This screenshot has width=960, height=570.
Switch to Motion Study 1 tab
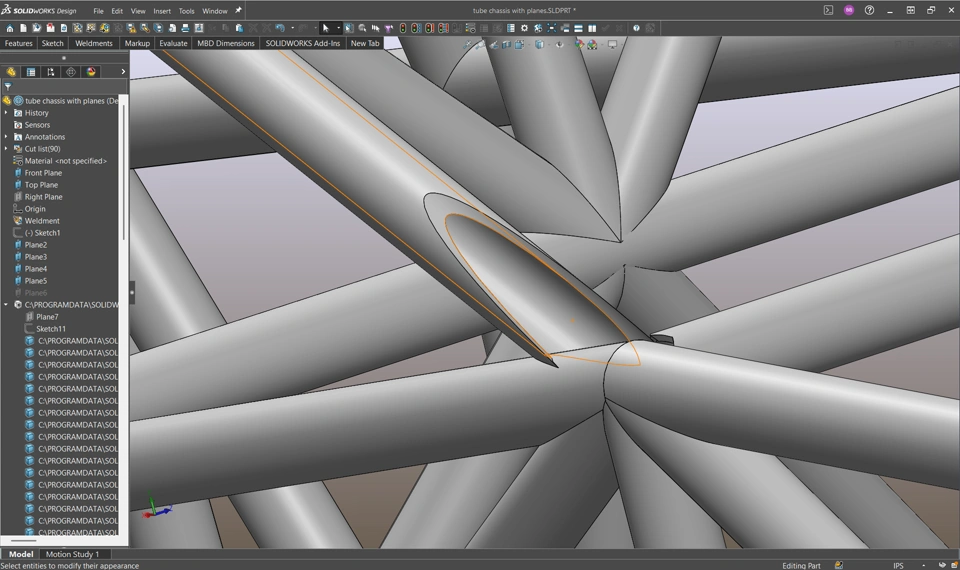click(x=72, y=554)
